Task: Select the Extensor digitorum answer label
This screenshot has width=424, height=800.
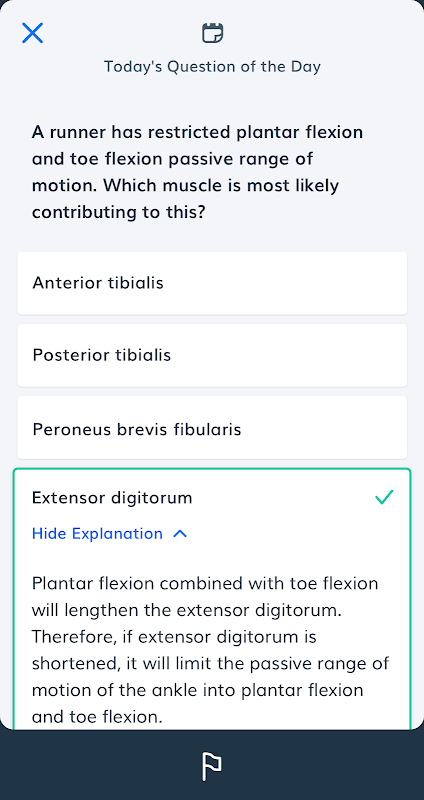Action: pyautogui.click(x=112, y=497)
